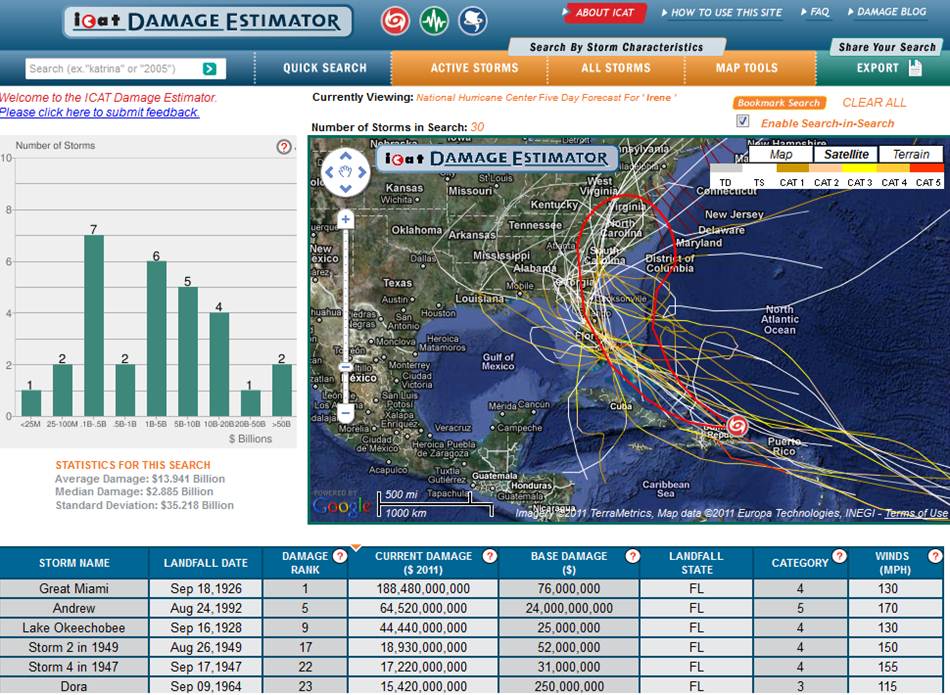
Task: Select Search By Storm Characteristics tab
Action: (x=616, y=47)
